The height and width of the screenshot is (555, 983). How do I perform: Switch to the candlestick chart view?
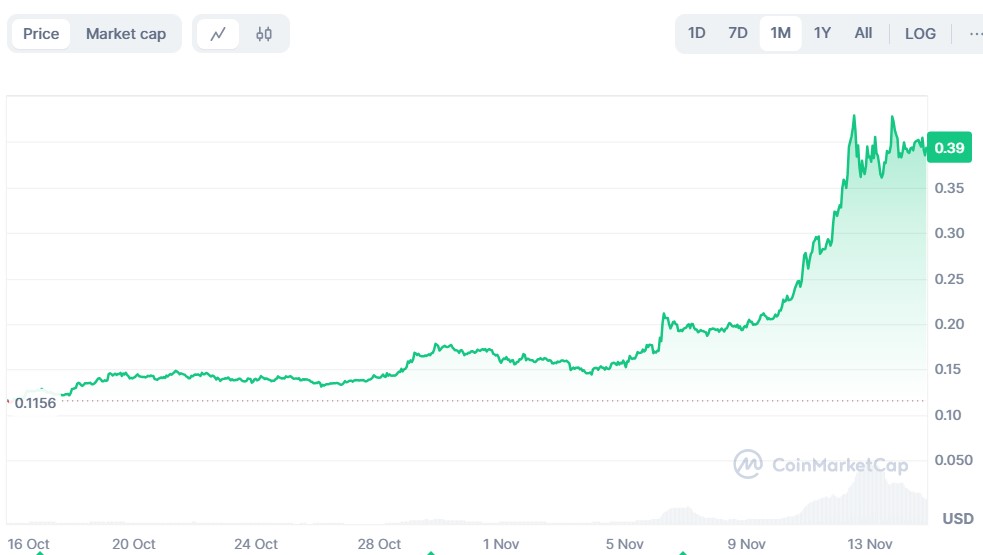[x=264, y=34]
